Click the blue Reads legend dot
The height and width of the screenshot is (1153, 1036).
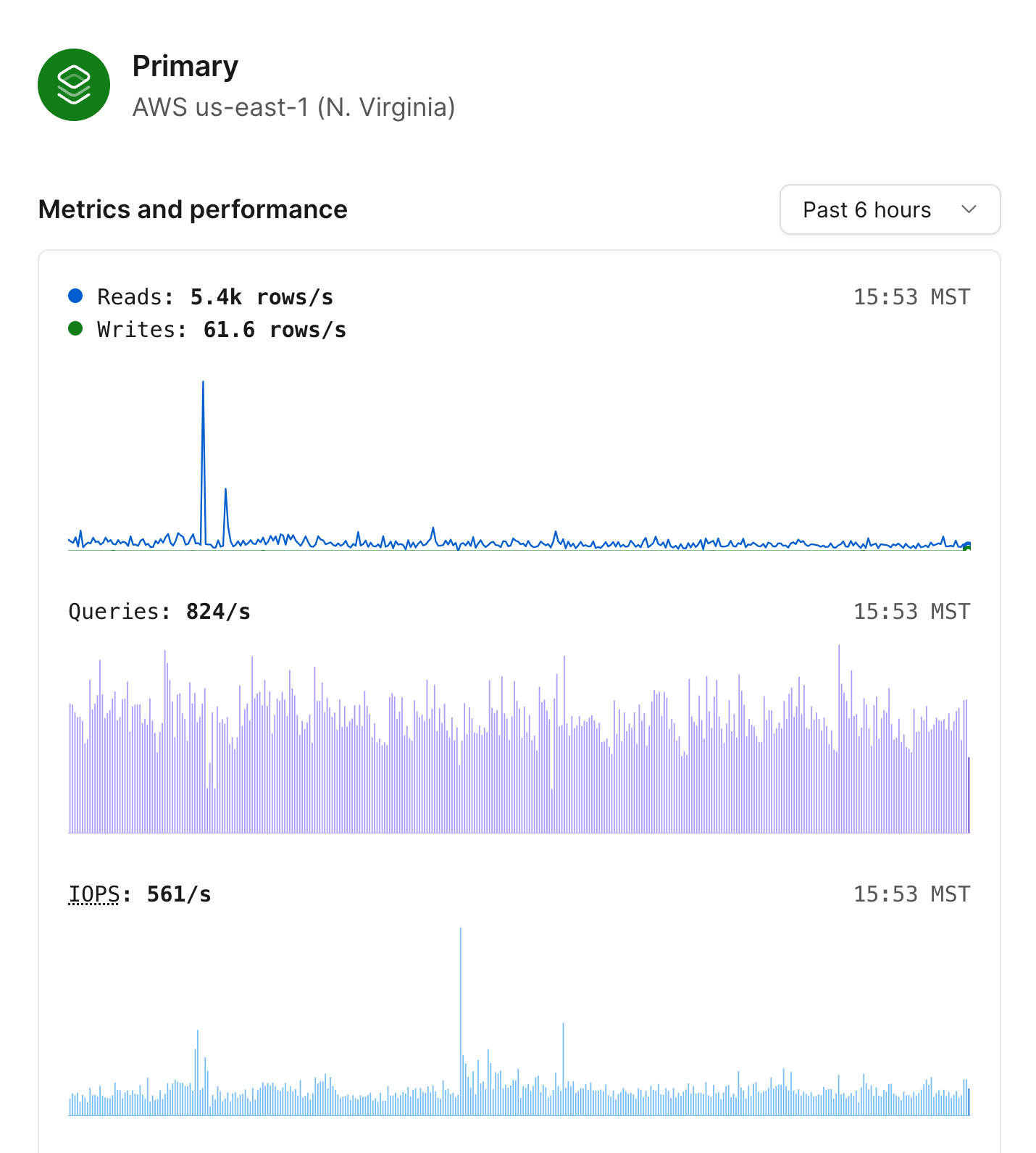tap(76, 295)
